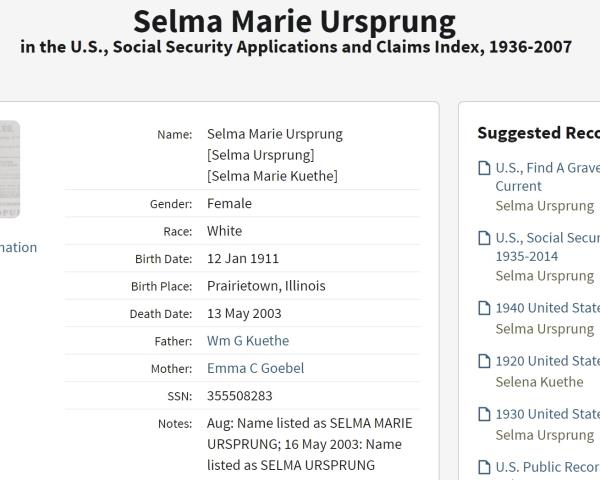
Task: Click document icon beside U.S. Public Records
Action: pyautogui.click(x=484, y=467)
